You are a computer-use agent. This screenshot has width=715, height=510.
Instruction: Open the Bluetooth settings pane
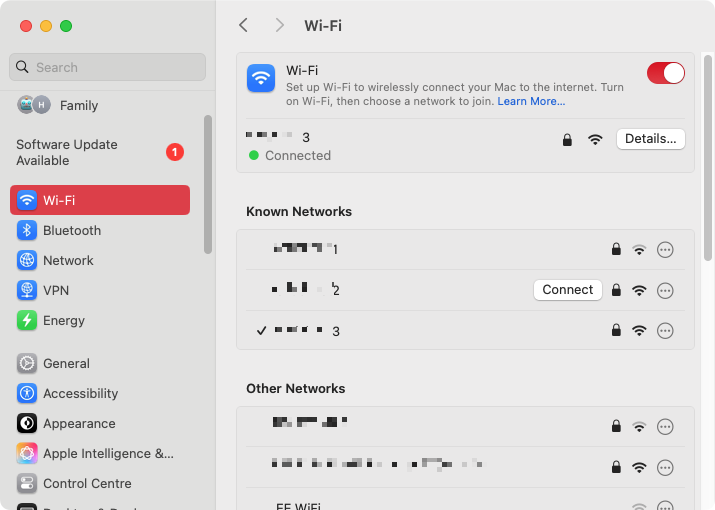click(x=100, y=230)
